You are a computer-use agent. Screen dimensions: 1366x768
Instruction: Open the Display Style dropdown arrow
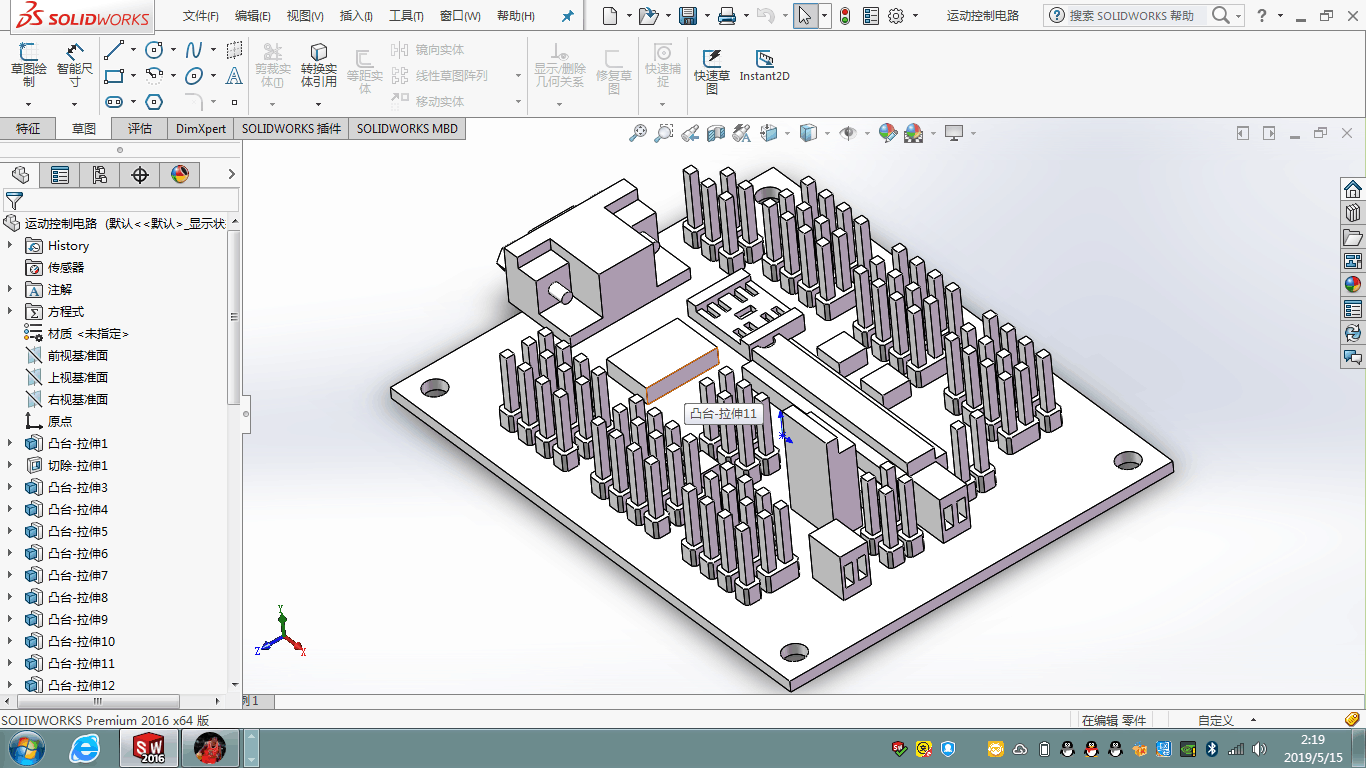827,133
